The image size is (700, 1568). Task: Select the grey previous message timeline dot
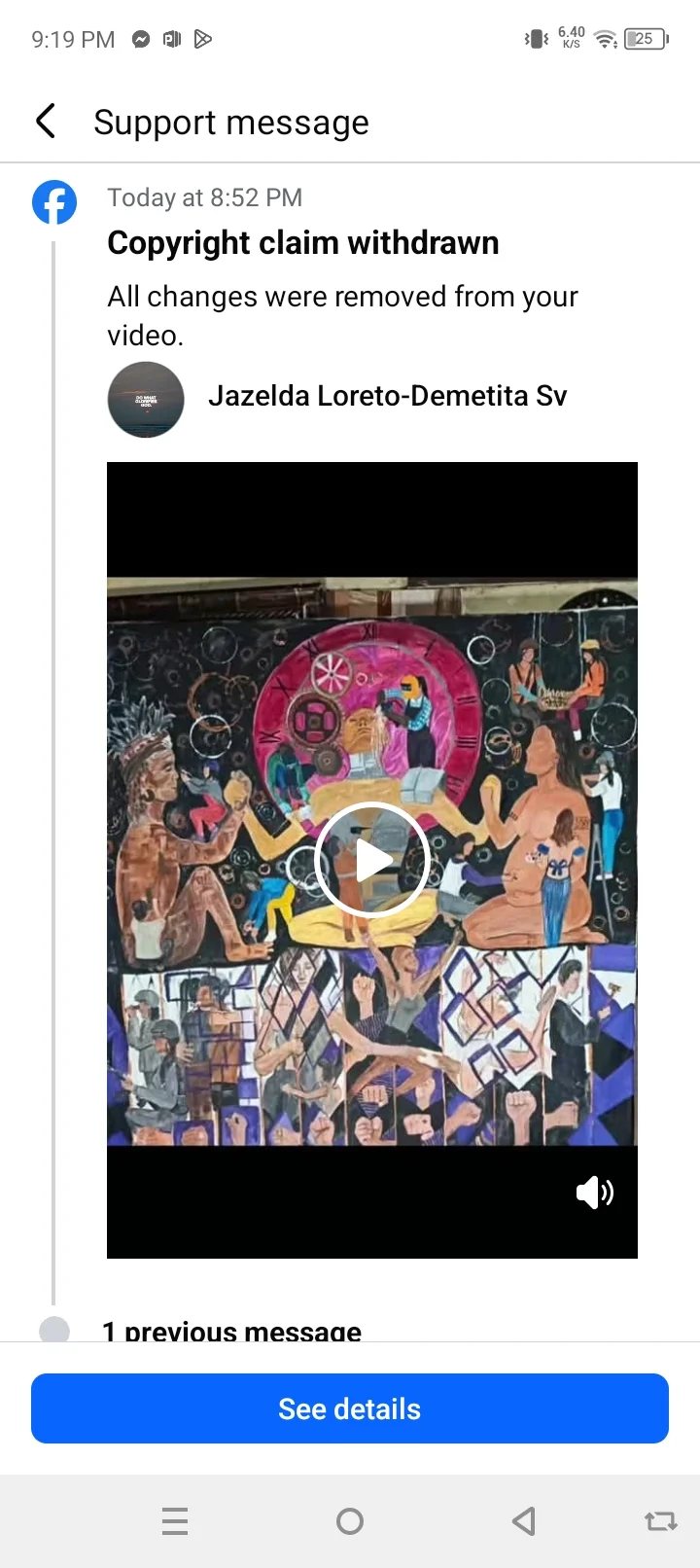[x=54, y=1330]
